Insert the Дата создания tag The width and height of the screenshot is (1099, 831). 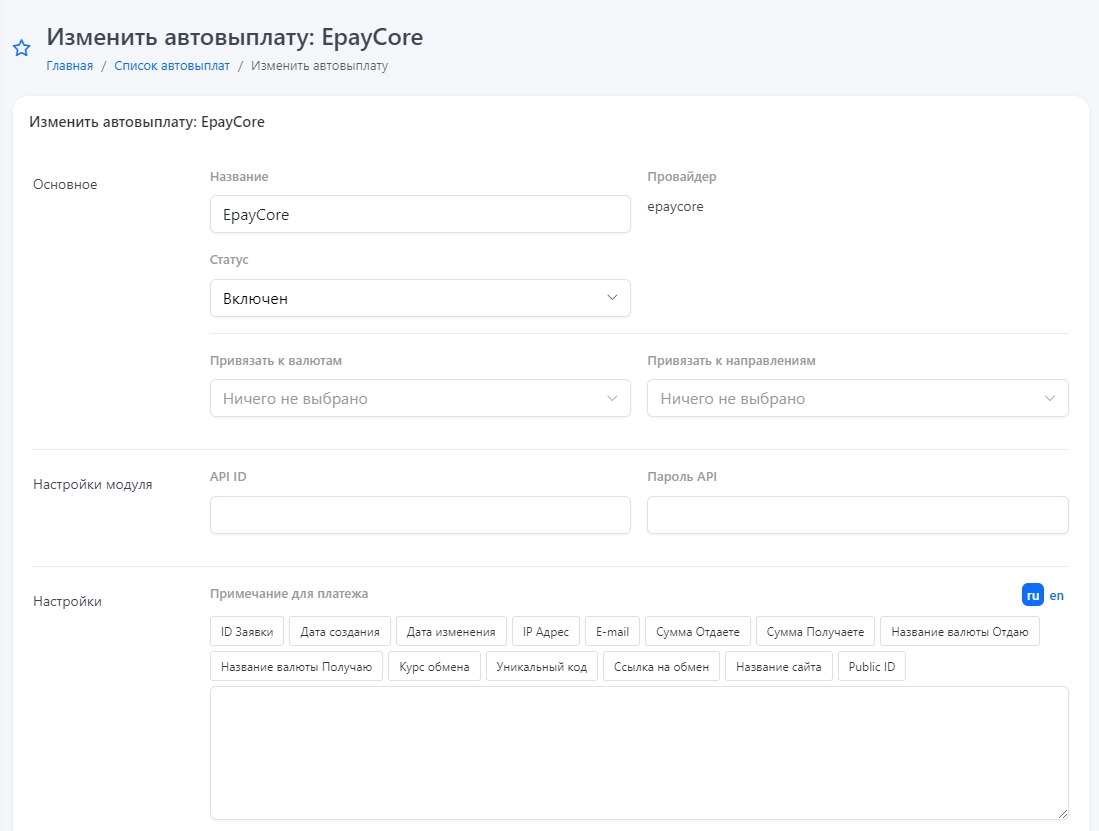340,631
